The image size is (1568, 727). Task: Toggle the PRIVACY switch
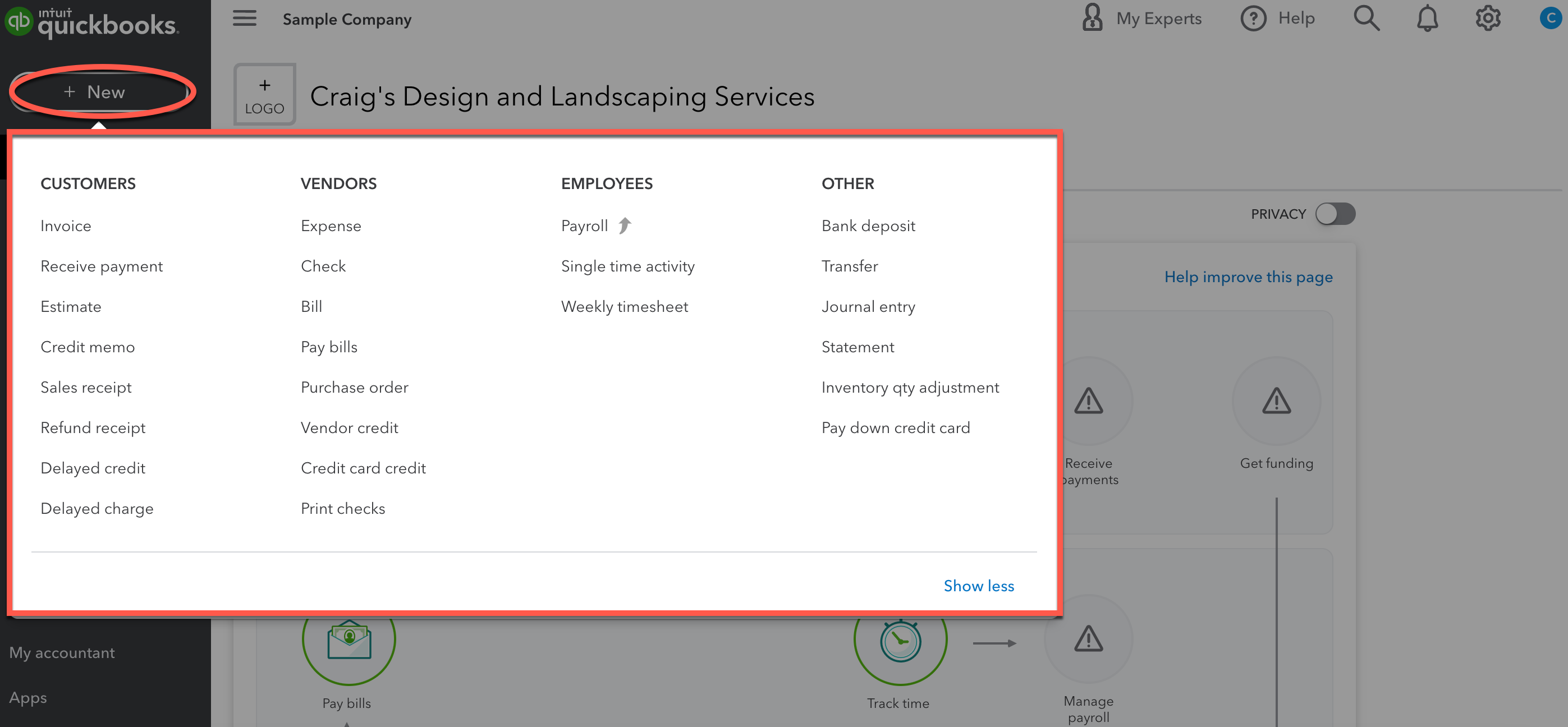1335,214
